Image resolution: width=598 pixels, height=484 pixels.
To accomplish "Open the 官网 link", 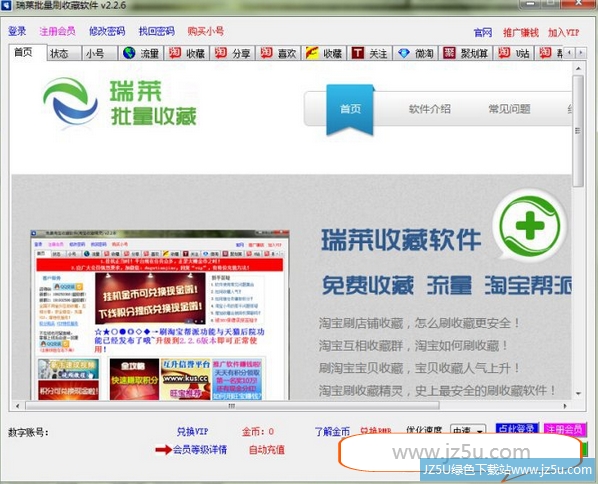I will point(483,33).
